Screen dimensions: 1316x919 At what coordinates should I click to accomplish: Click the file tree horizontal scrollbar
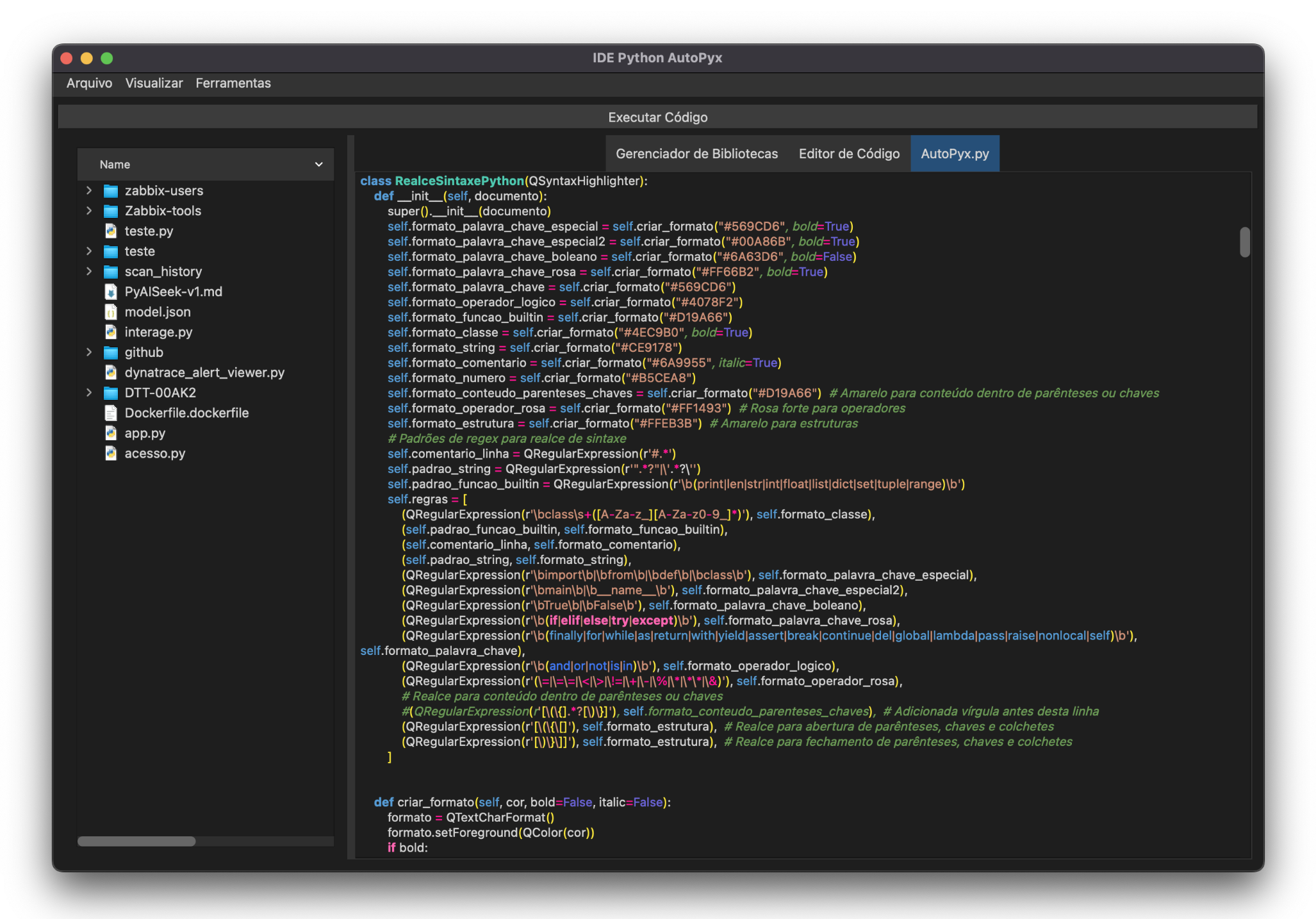pyautogui.click(x=136, y=841)
